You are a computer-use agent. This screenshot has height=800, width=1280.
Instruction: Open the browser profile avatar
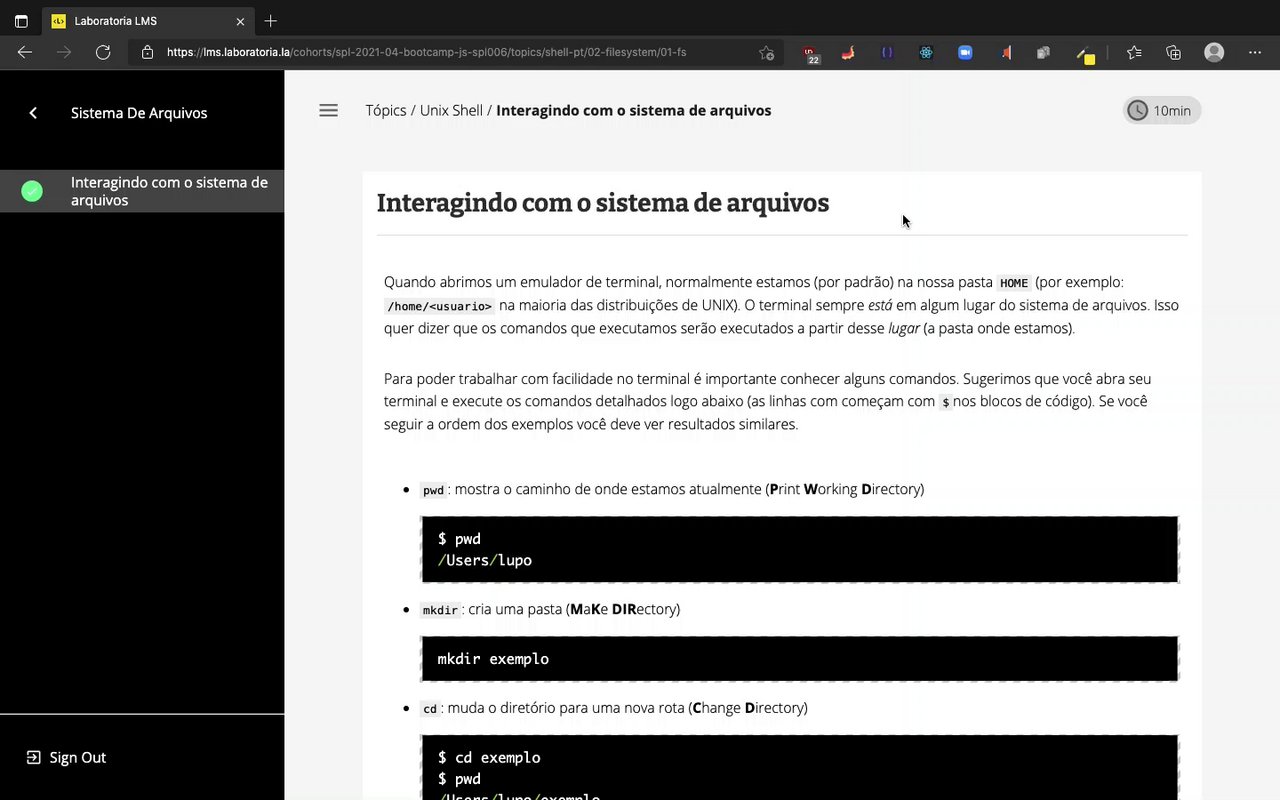click(x=1214, y=52)
